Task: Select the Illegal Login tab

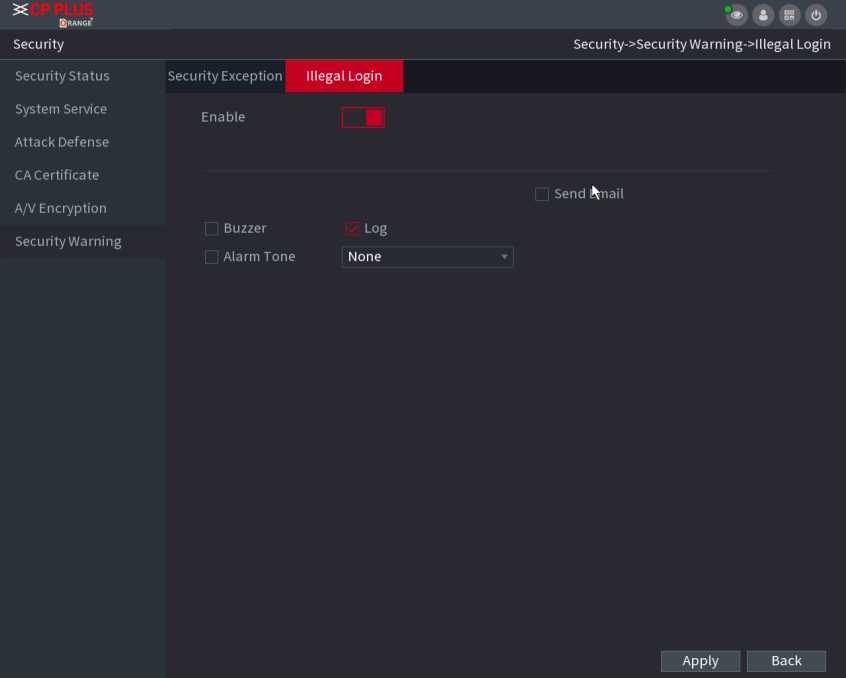Action: pyautogui.click(x=344, y=76)
